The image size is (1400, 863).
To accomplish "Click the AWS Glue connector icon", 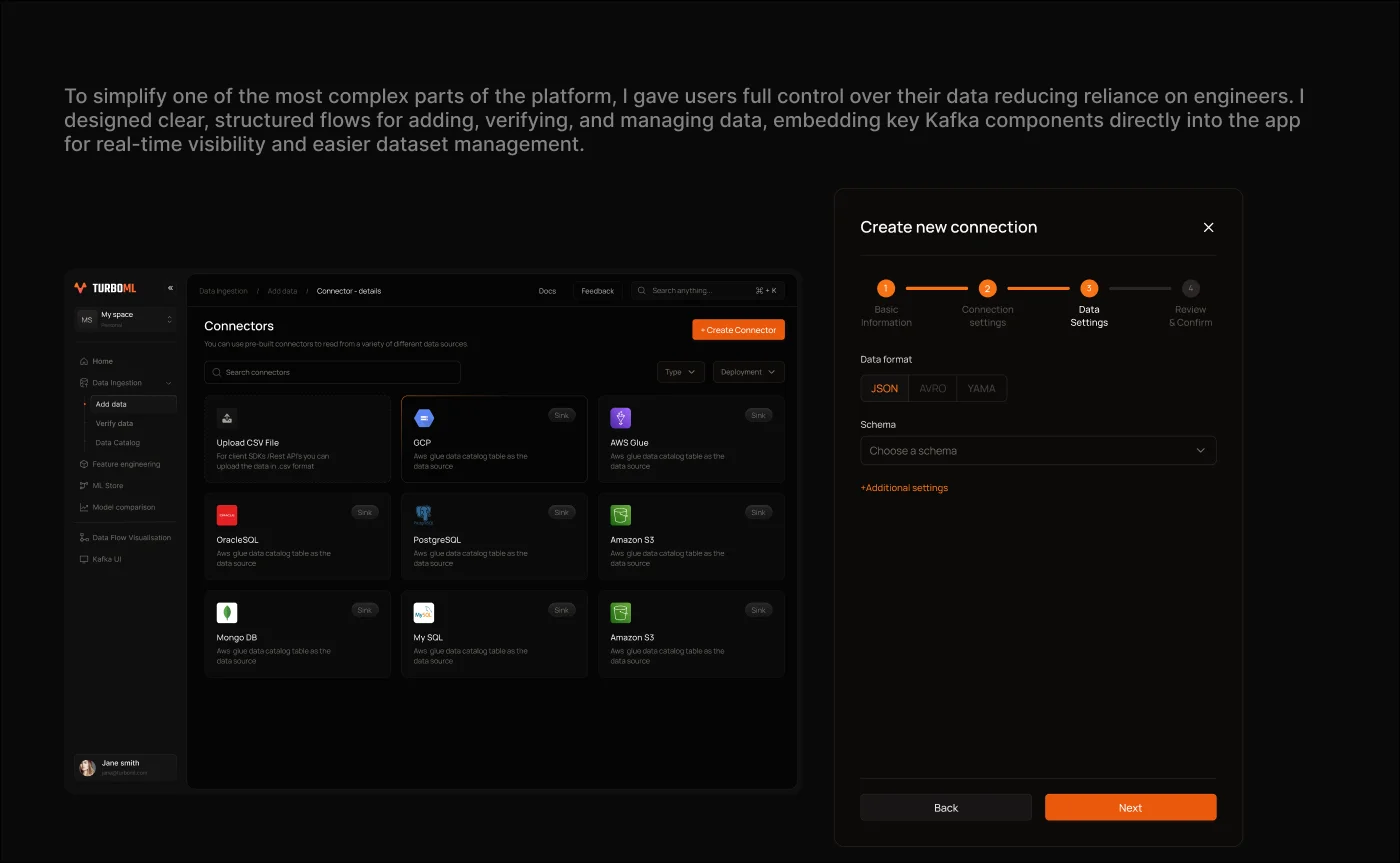I will tap(621, 418).
